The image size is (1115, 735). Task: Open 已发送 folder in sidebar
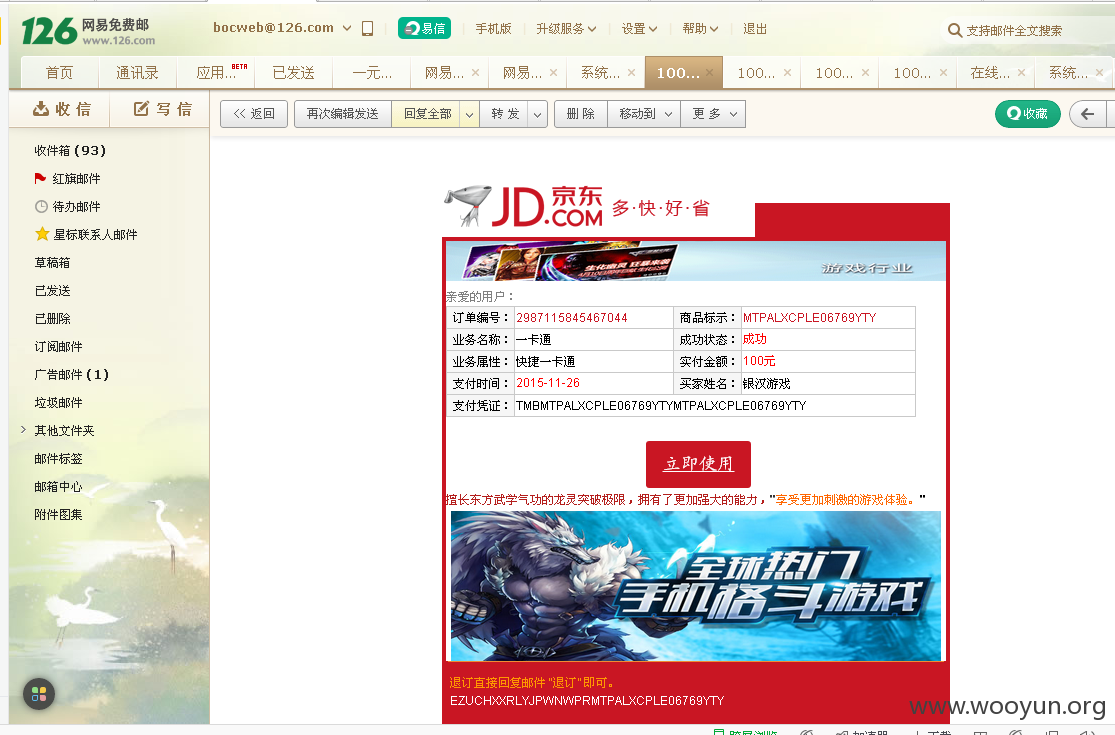(53, 291)
